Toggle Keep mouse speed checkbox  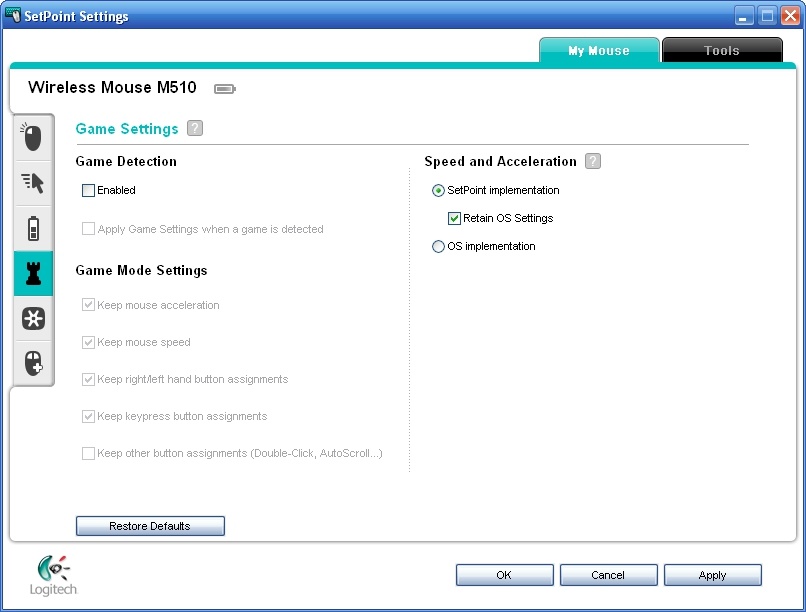88,342
